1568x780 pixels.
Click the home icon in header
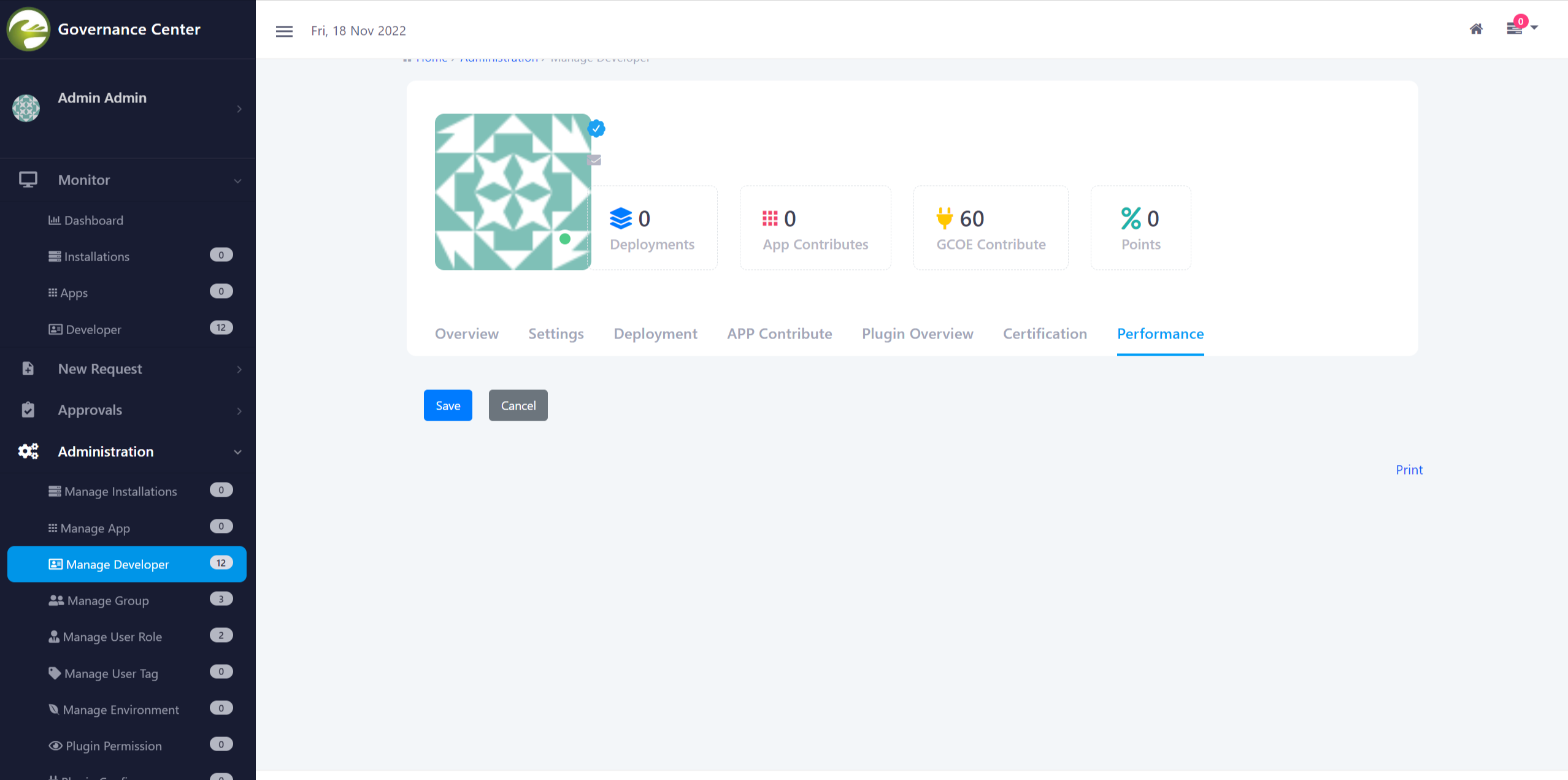click(x=1476, y=29)
